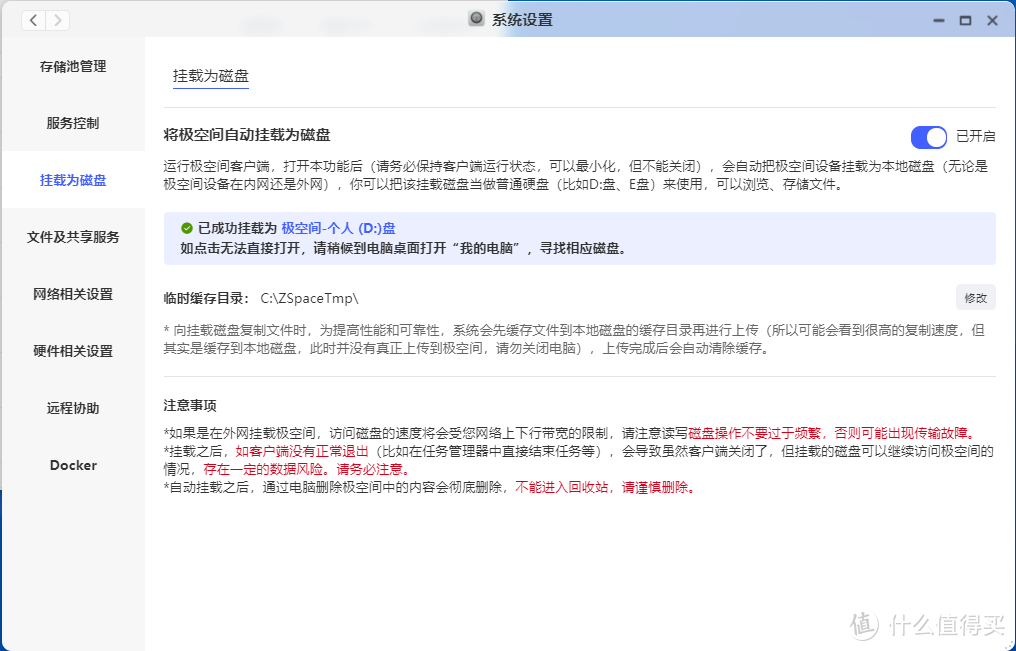Click the green success checkmark icon
Screen dimensions: 1016x651
tap(187, 228)
